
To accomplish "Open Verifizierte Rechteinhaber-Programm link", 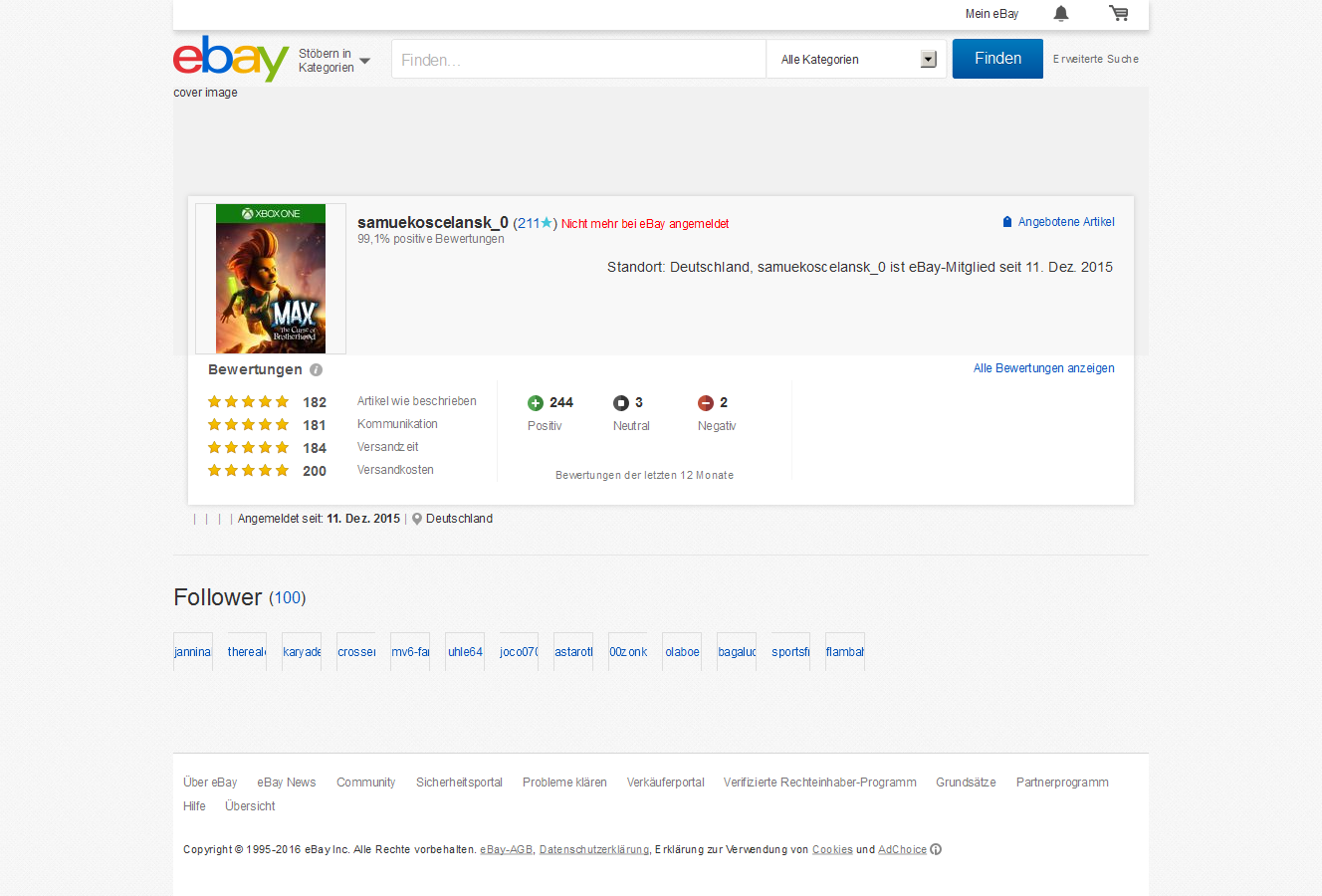I will (820, 783).
